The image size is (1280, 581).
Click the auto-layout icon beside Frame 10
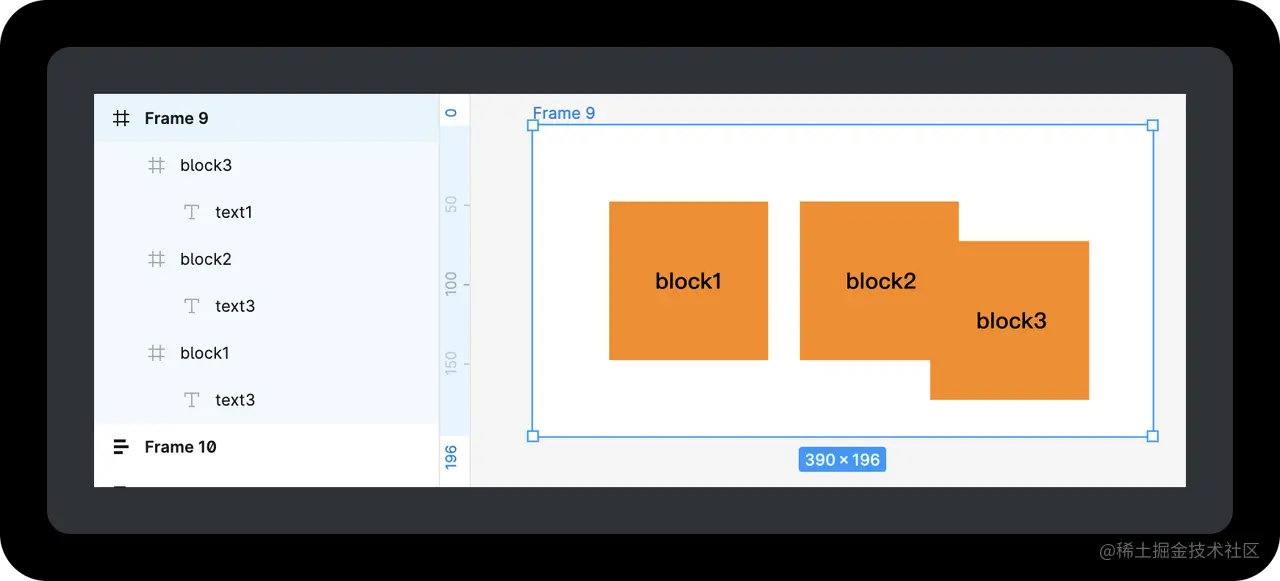pos(121,447)
